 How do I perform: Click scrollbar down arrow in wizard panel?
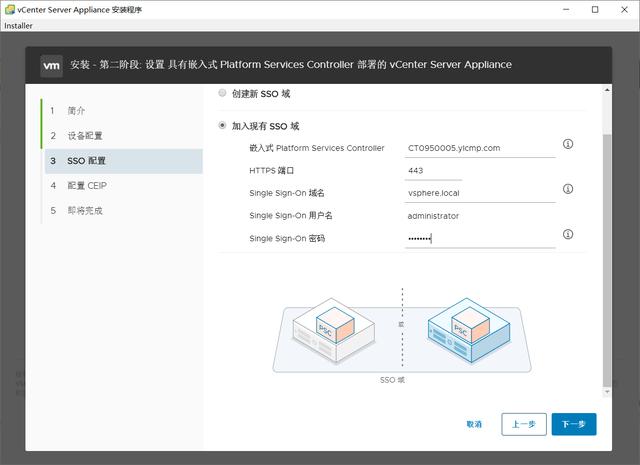(x=607, y=392)
